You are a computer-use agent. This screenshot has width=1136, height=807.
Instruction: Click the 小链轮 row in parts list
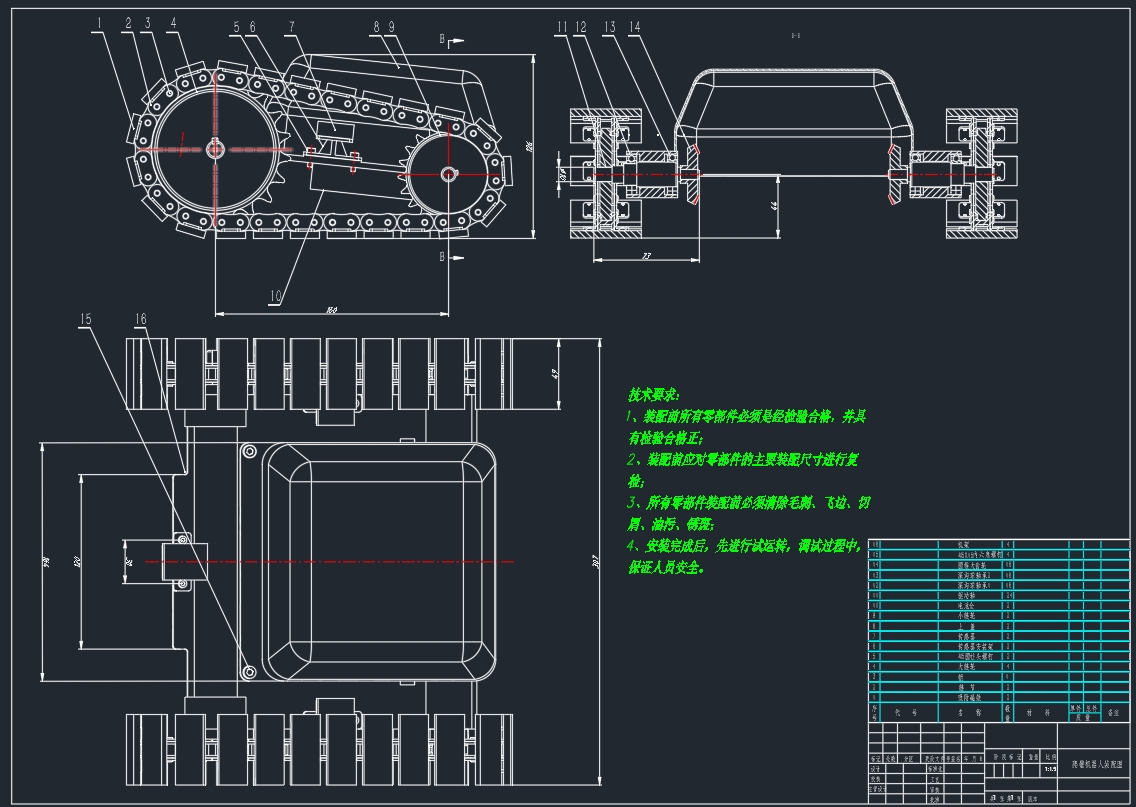click(999, 616)
